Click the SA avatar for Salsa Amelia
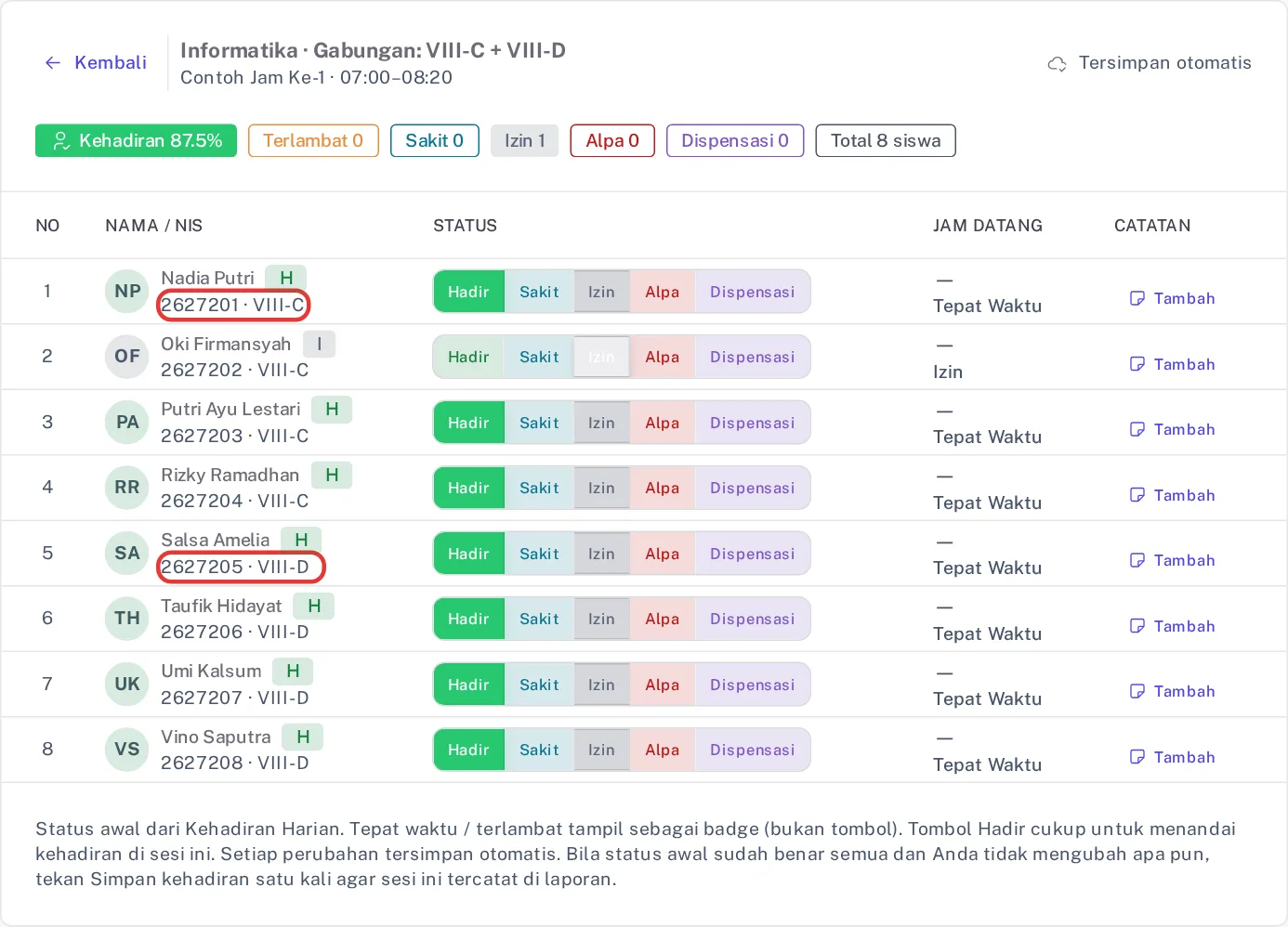 (127, 554)
